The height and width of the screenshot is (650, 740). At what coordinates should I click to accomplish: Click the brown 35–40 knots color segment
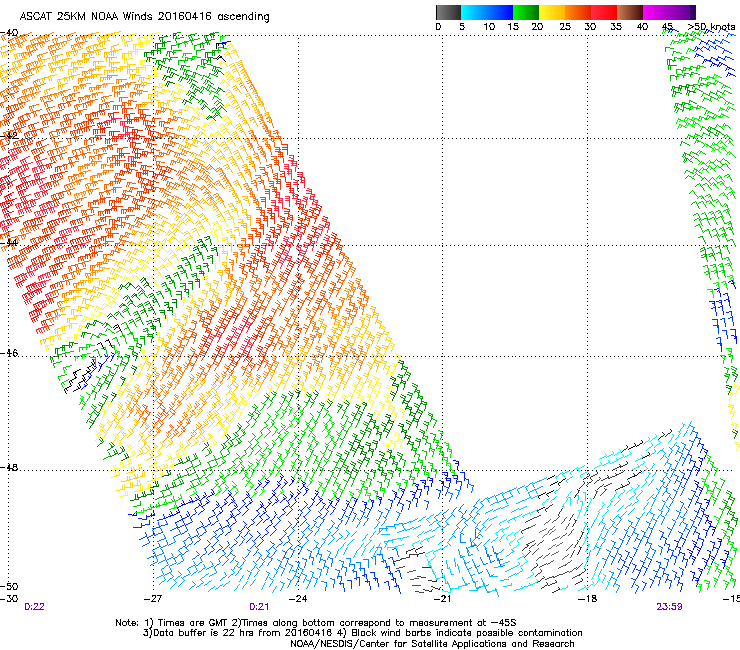(630, 12)
